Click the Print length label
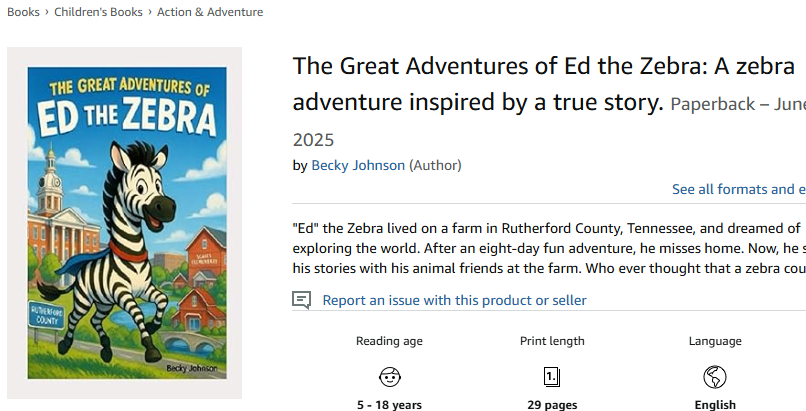Image resolution: width=806 pixels, height=411 pixels. coord(552,341)
